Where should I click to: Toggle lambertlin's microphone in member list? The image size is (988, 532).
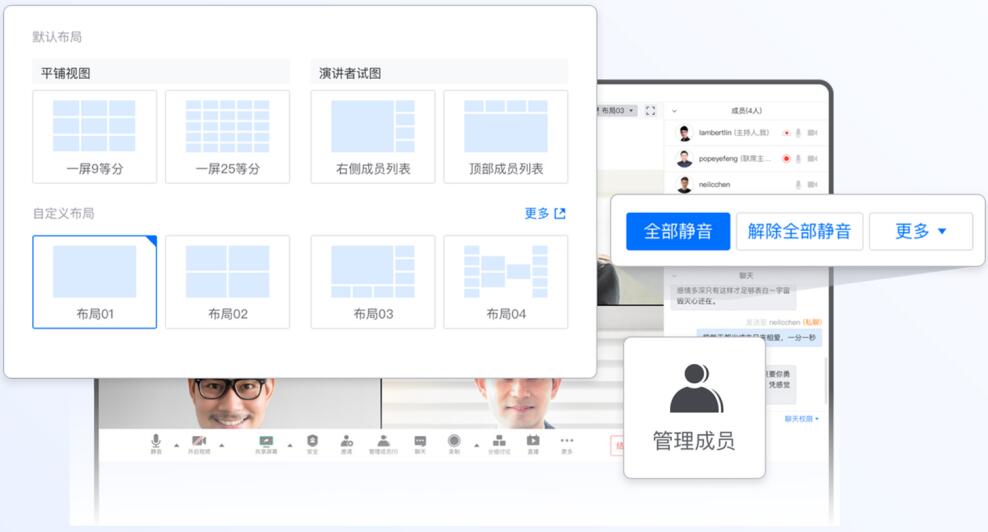pos(798,132)
